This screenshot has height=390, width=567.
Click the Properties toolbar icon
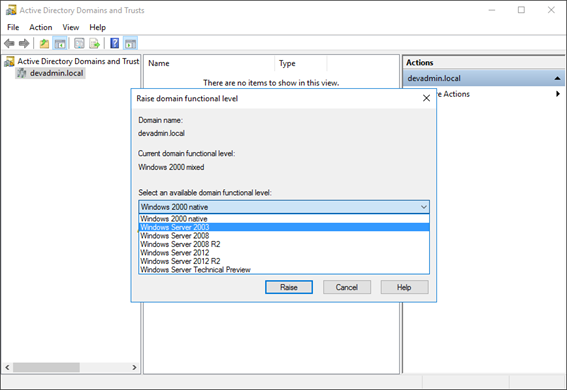[x=79, y=44]
